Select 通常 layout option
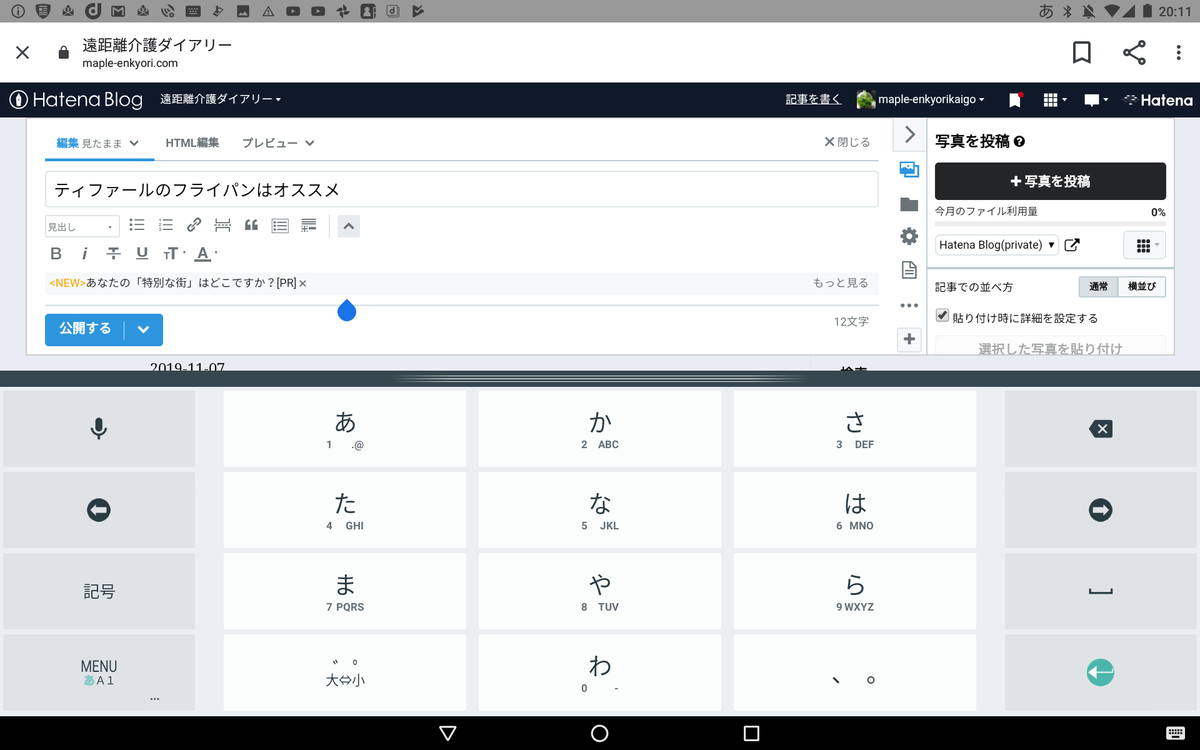 (1098, 287)
